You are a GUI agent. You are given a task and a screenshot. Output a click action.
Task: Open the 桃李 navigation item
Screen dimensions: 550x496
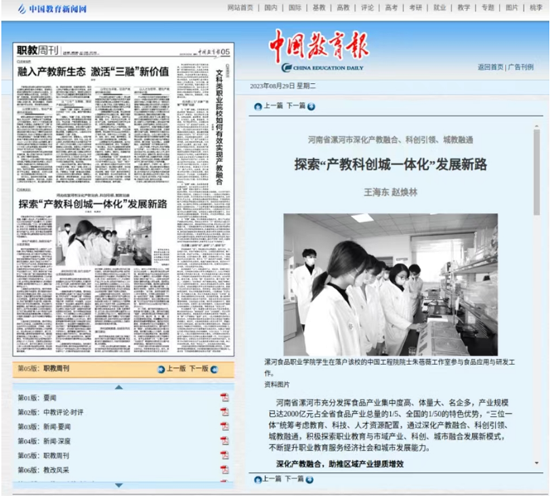pos(536,7)
